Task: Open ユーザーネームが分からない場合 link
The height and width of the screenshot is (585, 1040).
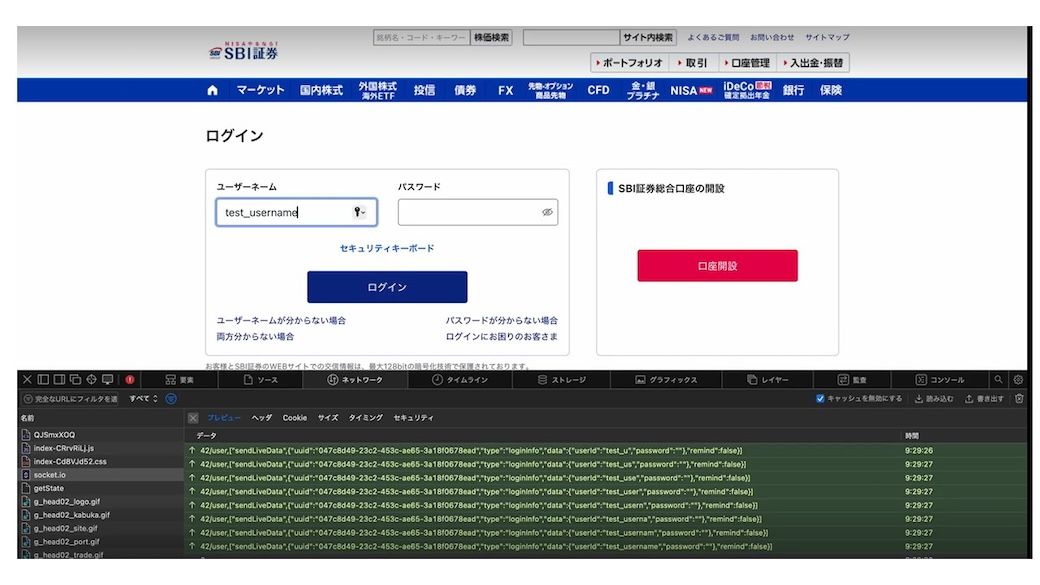Action: pos(281,320)
